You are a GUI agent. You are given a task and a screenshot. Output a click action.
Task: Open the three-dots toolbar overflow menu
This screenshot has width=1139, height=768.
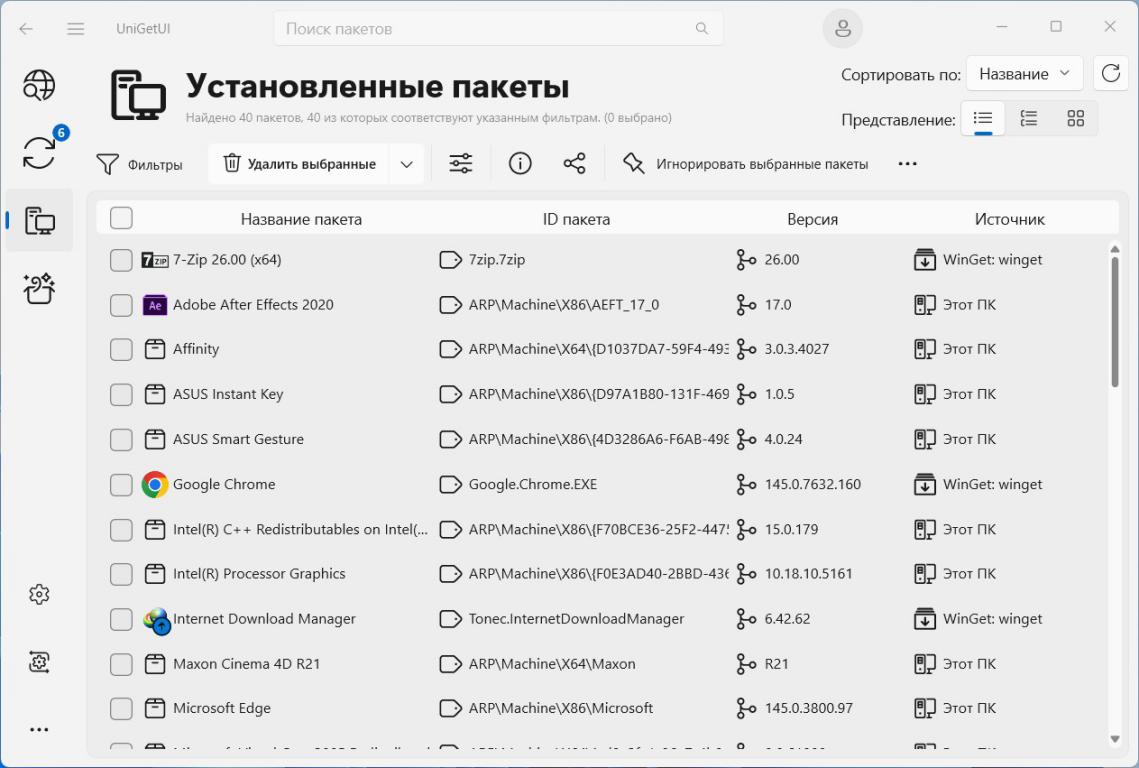(907, 164)
